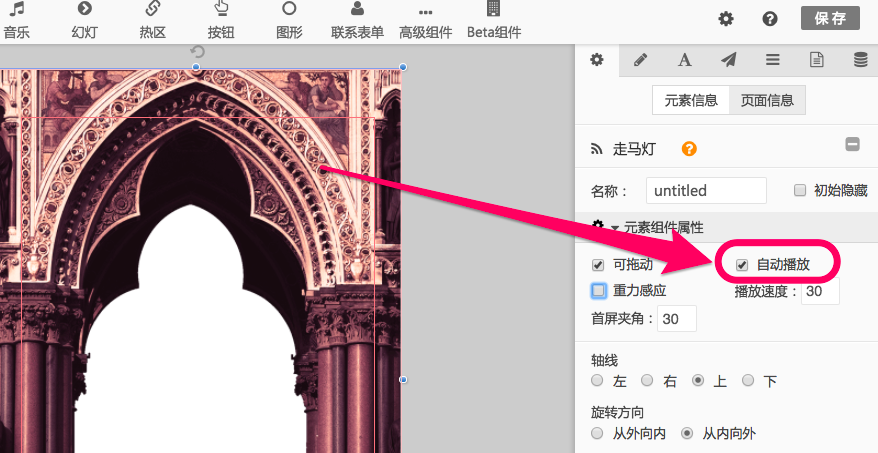Open the 高级组件 menu
The height and width of the screenshot is (453, 878).
coord(425,19)
